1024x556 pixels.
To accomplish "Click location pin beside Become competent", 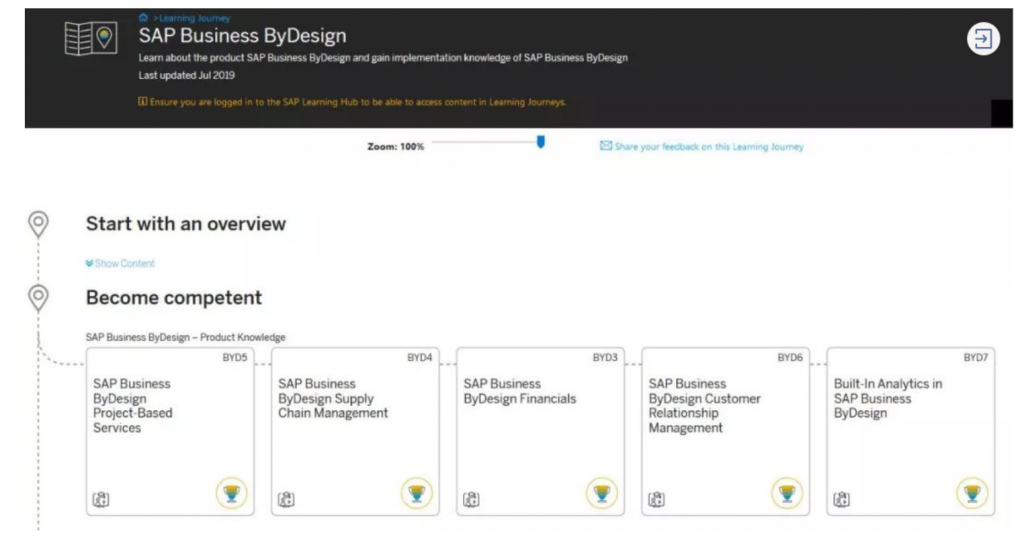I will click(38, 298).
